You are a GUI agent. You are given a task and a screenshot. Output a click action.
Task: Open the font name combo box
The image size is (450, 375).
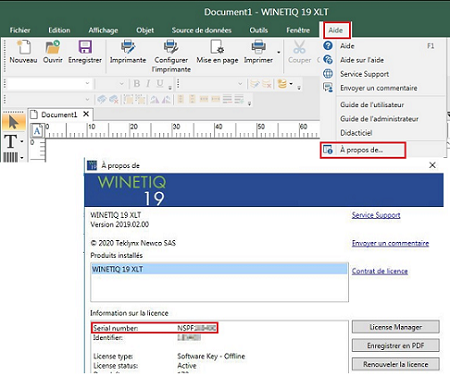pos(49,83)
